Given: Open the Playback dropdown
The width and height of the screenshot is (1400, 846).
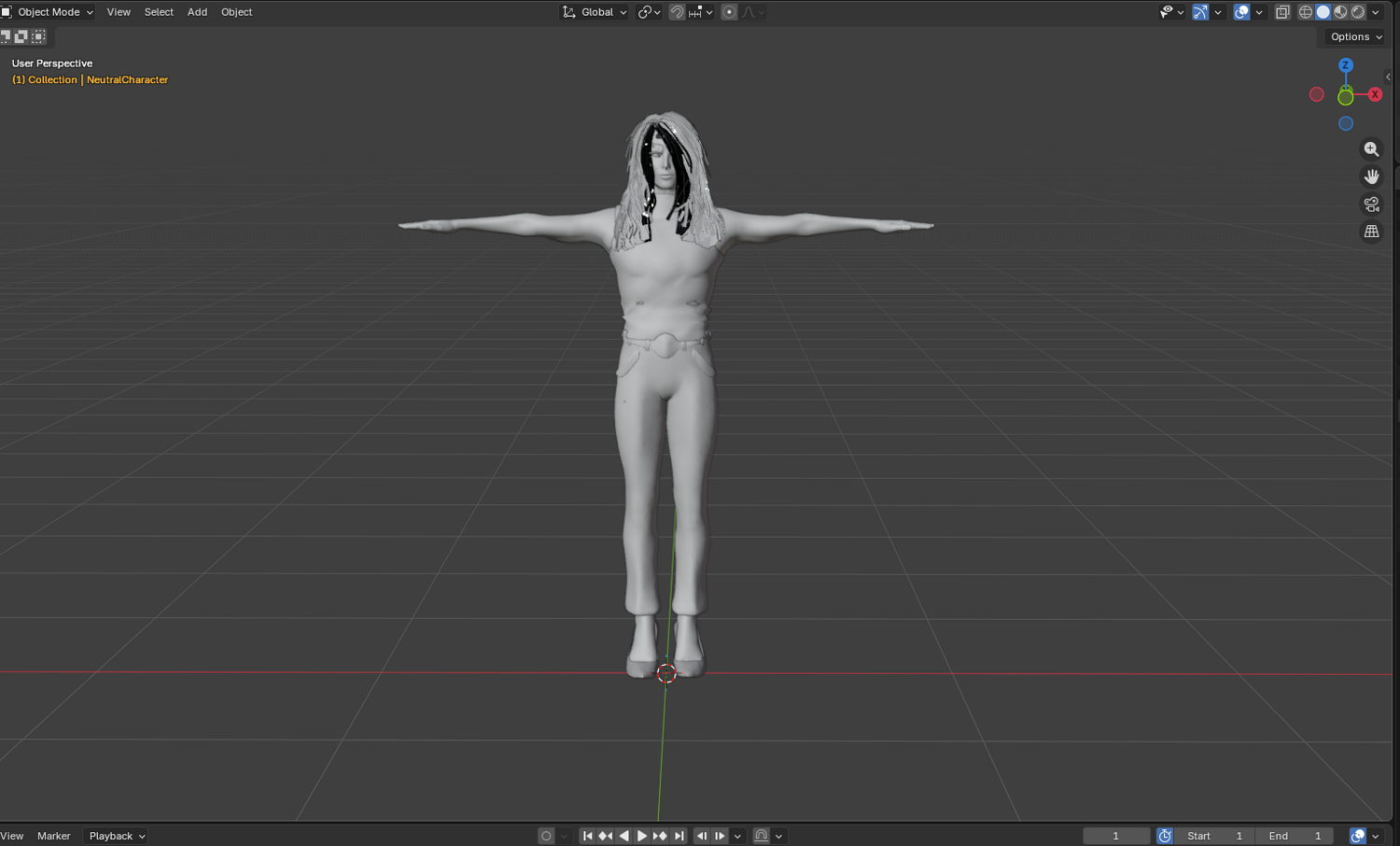Looking at the screenshot, I should (117, 836).
